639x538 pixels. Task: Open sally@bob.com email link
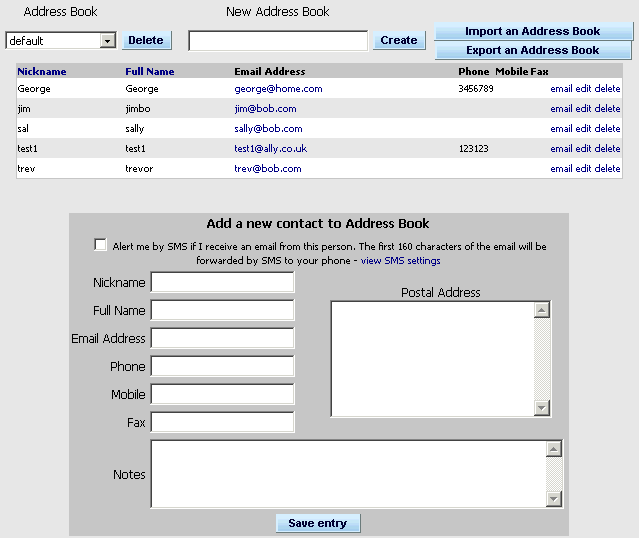pyautogui.click(x=268, y=129)
